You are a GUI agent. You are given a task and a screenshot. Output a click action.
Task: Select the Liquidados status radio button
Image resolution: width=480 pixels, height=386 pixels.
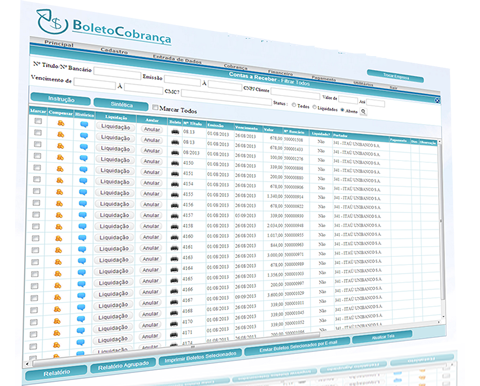coord(314,107)
